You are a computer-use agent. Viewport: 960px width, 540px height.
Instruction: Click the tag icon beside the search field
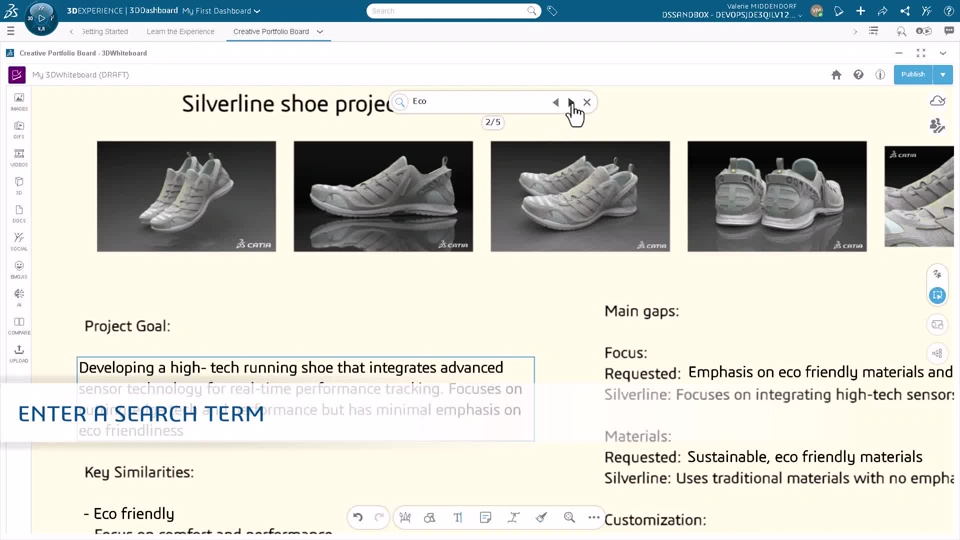coord(552,11)
